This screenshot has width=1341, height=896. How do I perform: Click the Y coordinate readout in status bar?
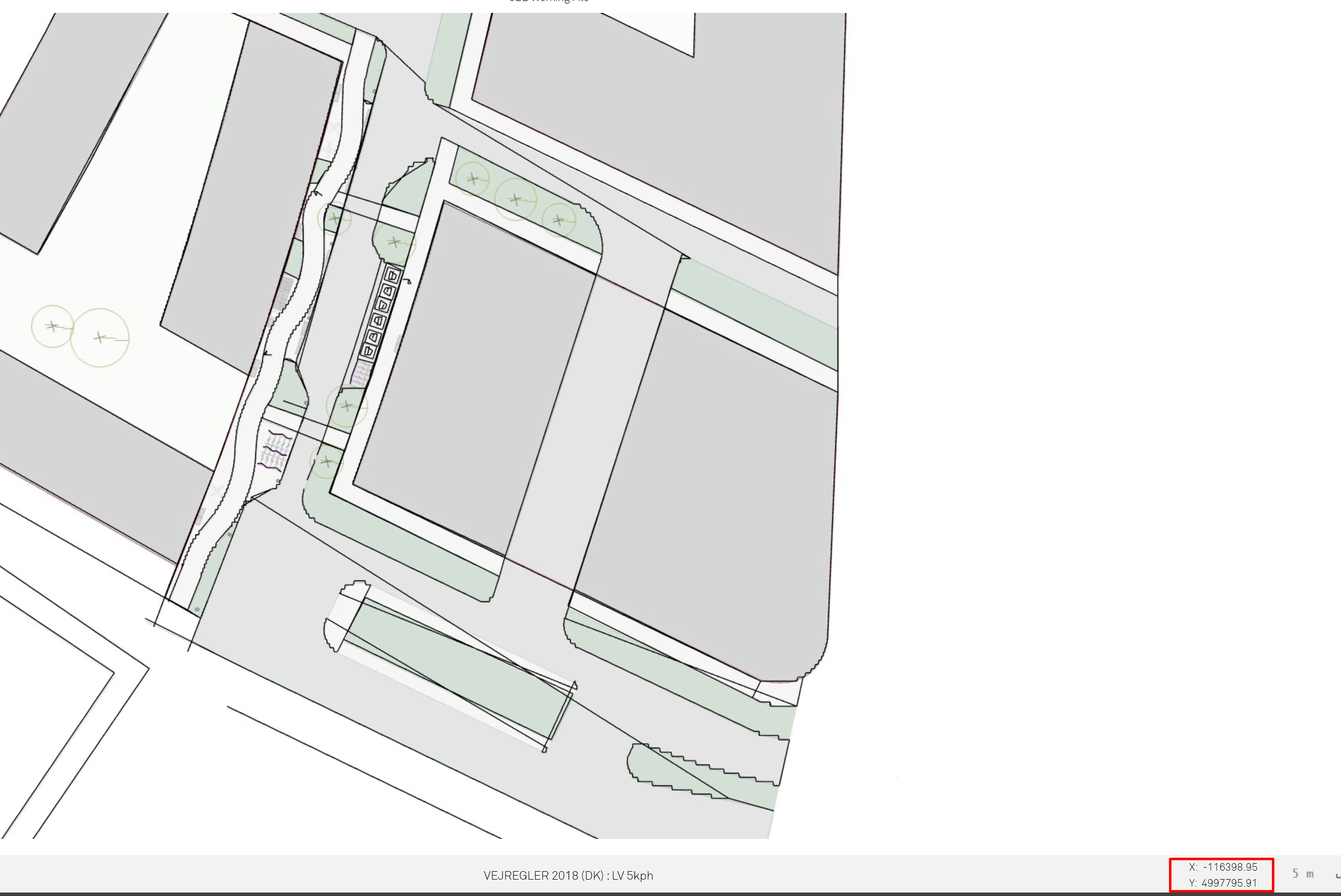pyautogui.click(x=1223, y=883)
